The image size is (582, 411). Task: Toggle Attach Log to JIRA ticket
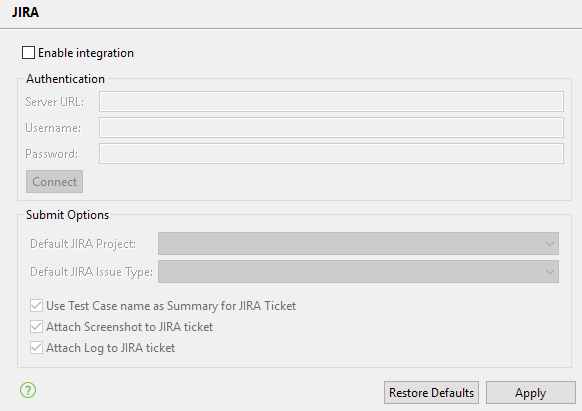36,348
